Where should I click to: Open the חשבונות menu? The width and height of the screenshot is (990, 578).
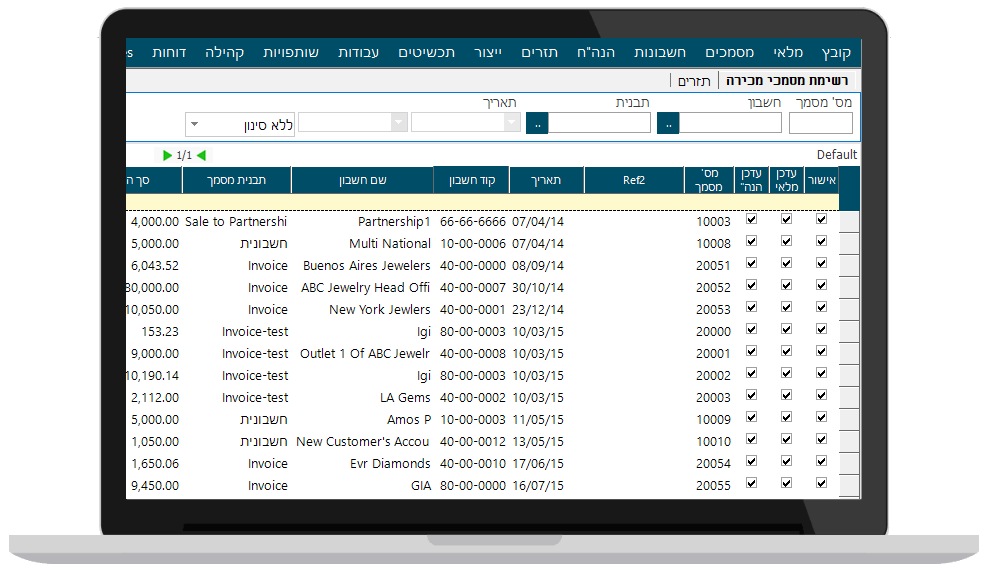point(660,52)
